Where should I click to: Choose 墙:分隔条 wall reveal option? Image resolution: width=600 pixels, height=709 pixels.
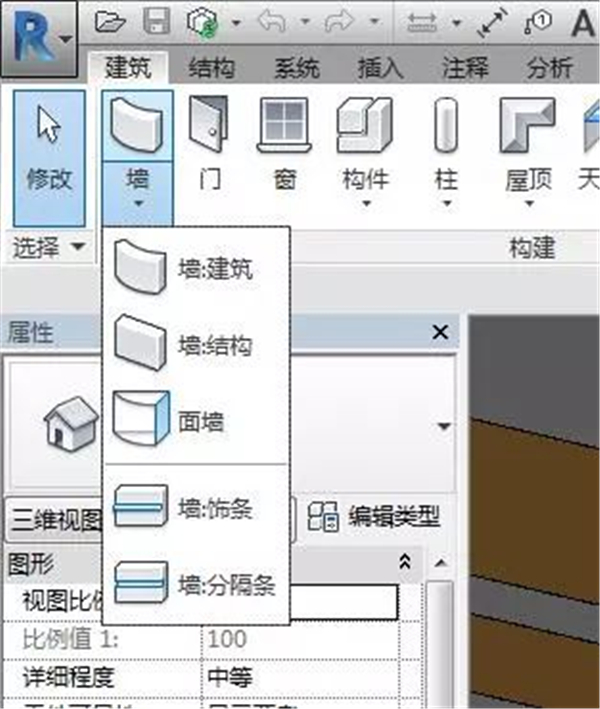coord(196,584)
